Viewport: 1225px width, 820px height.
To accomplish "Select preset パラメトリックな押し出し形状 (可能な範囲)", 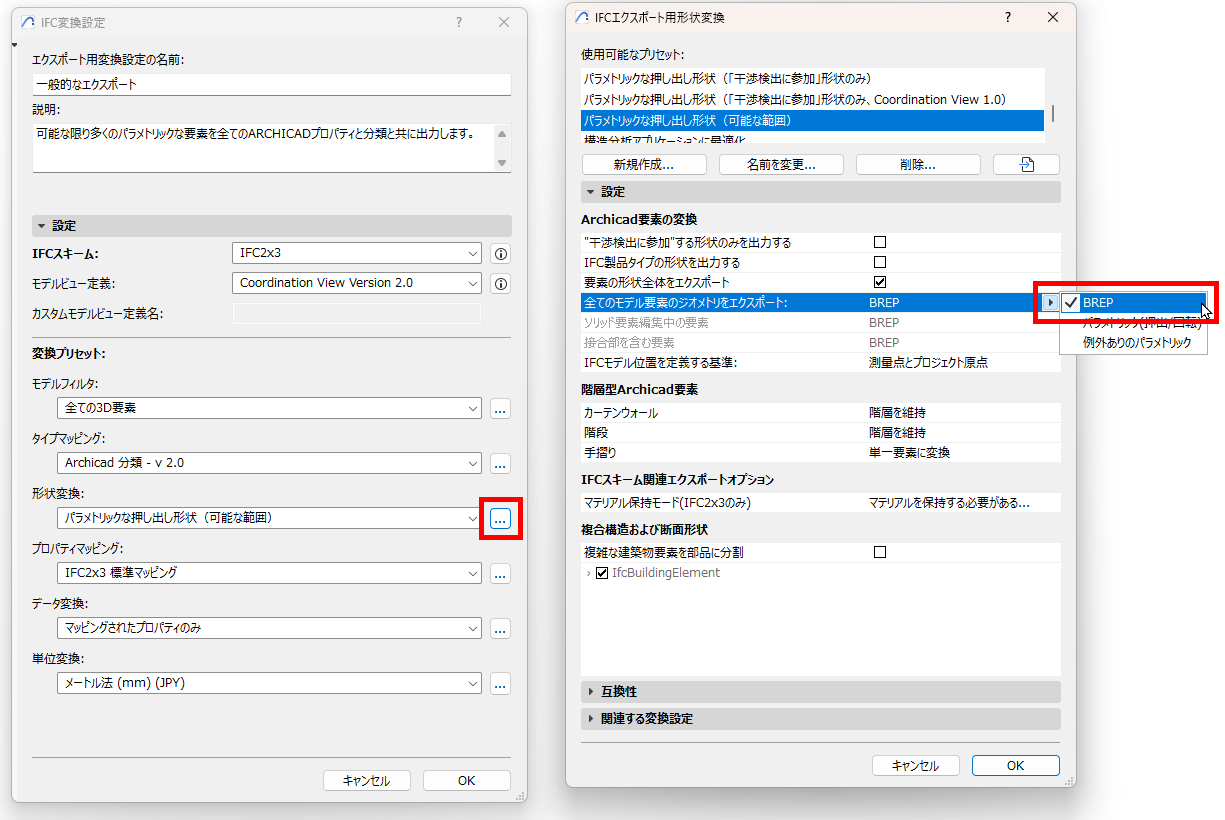I will [x=812, y=120].
